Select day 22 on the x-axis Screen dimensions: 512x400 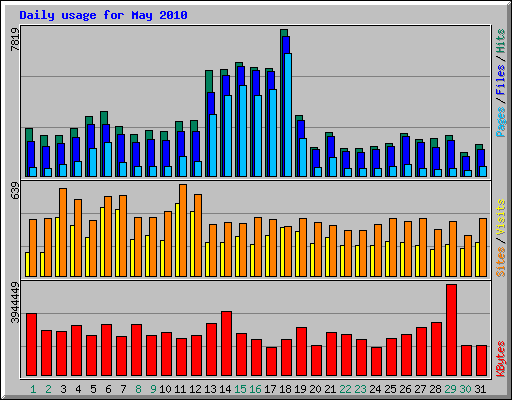pyautogui.click(x=345, y=389)
